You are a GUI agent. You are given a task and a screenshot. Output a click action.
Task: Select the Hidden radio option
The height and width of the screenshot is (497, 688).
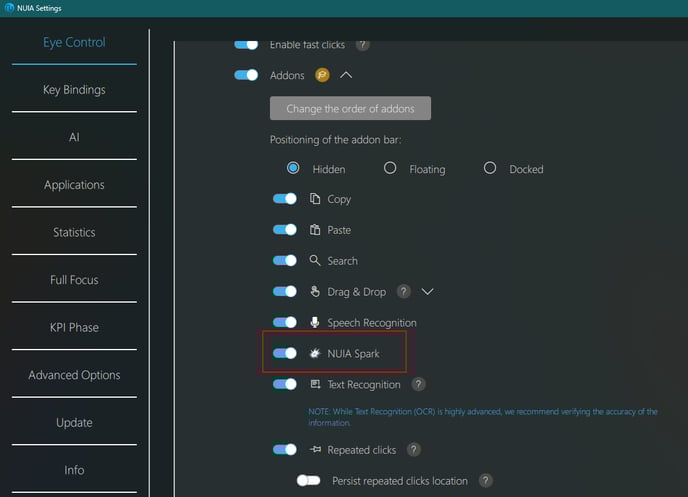coord(293,168)
